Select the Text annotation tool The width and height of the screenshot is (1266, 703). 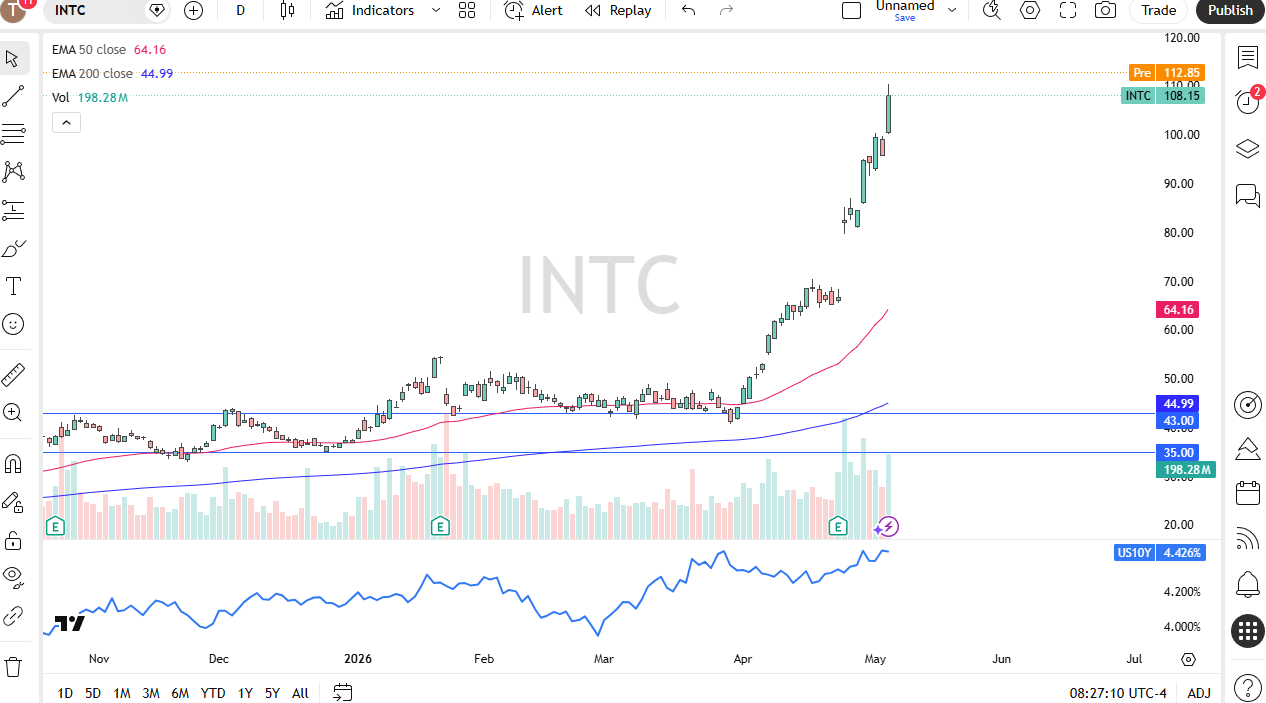[x=13, y=286]
